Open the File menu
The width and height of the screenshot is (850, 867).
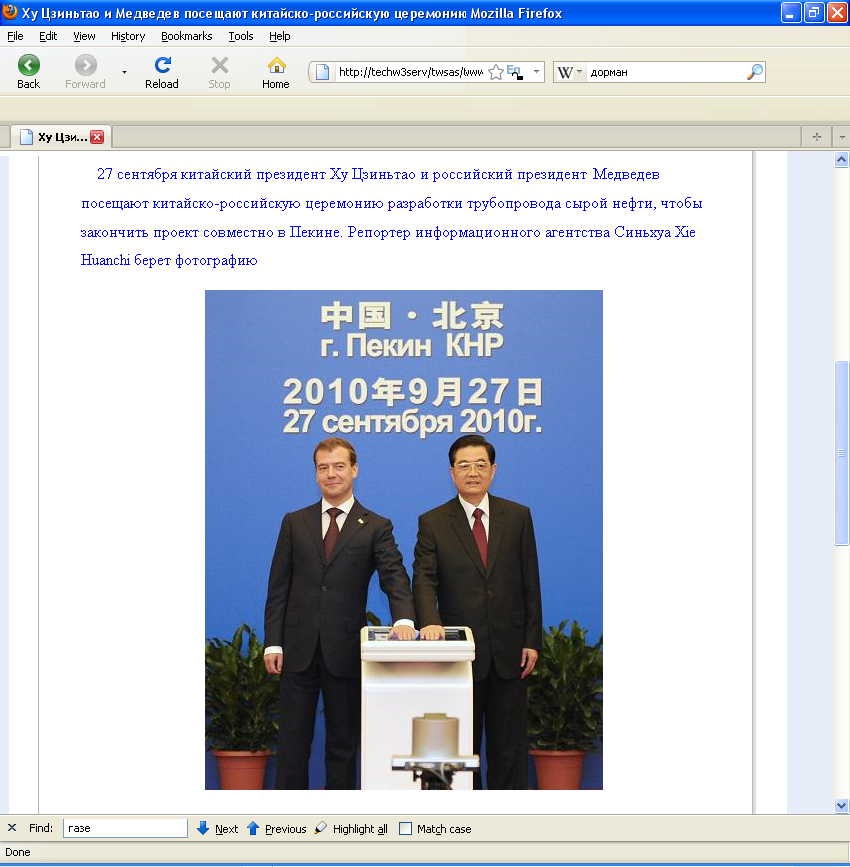pyautogui.click(x=15, y=36)
